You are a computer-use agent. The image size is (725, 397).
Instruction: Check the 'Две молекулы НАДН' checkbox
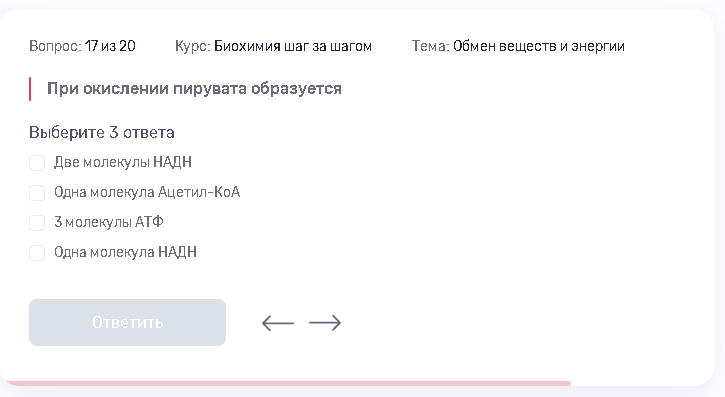coord(37,163)
